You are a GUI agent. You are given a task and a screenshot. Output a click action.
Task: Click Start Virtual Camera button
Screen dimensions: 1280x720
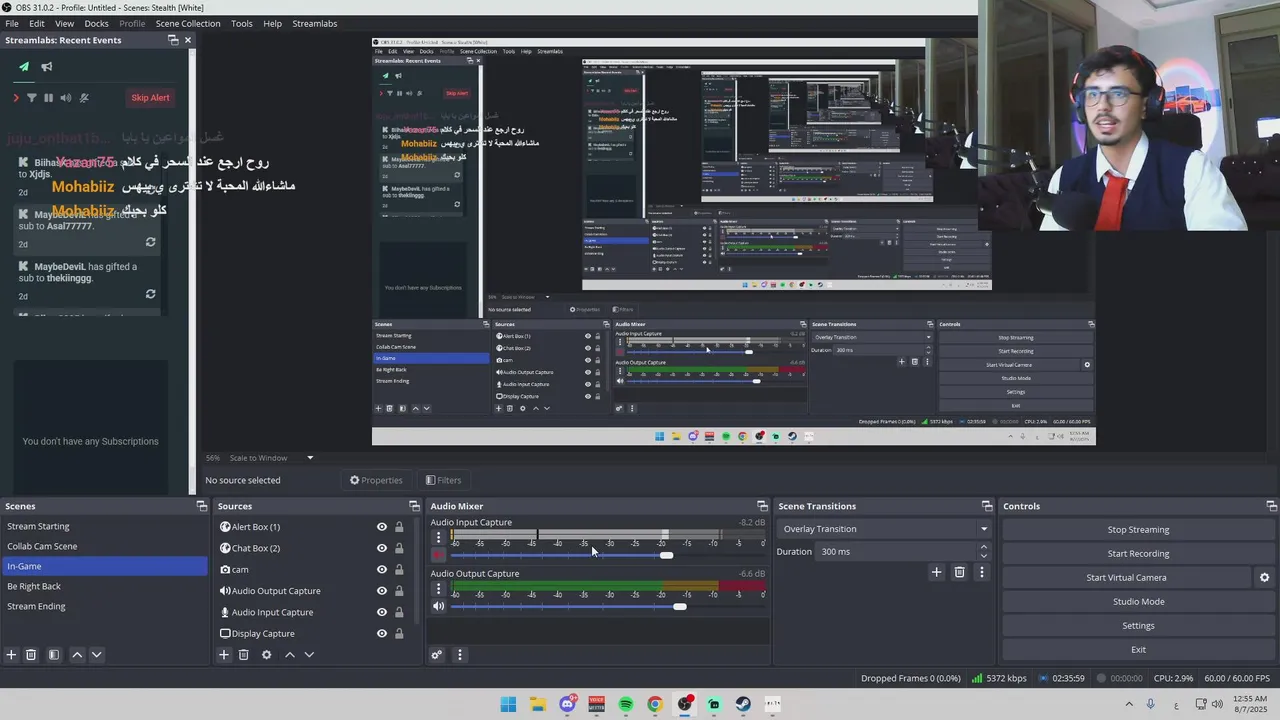[1126, 578]
